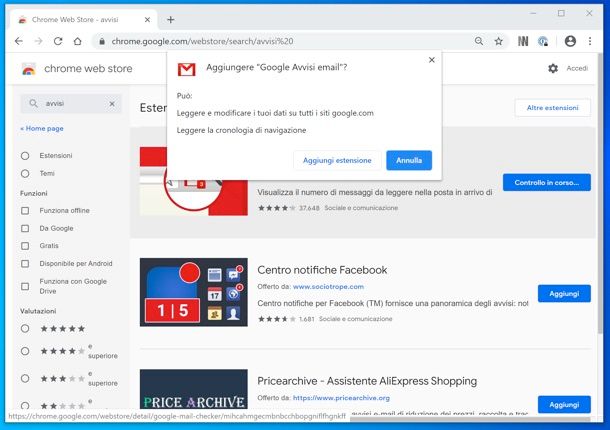
Task: Click the Controllo in corso... button
Action: pos(547,183)
